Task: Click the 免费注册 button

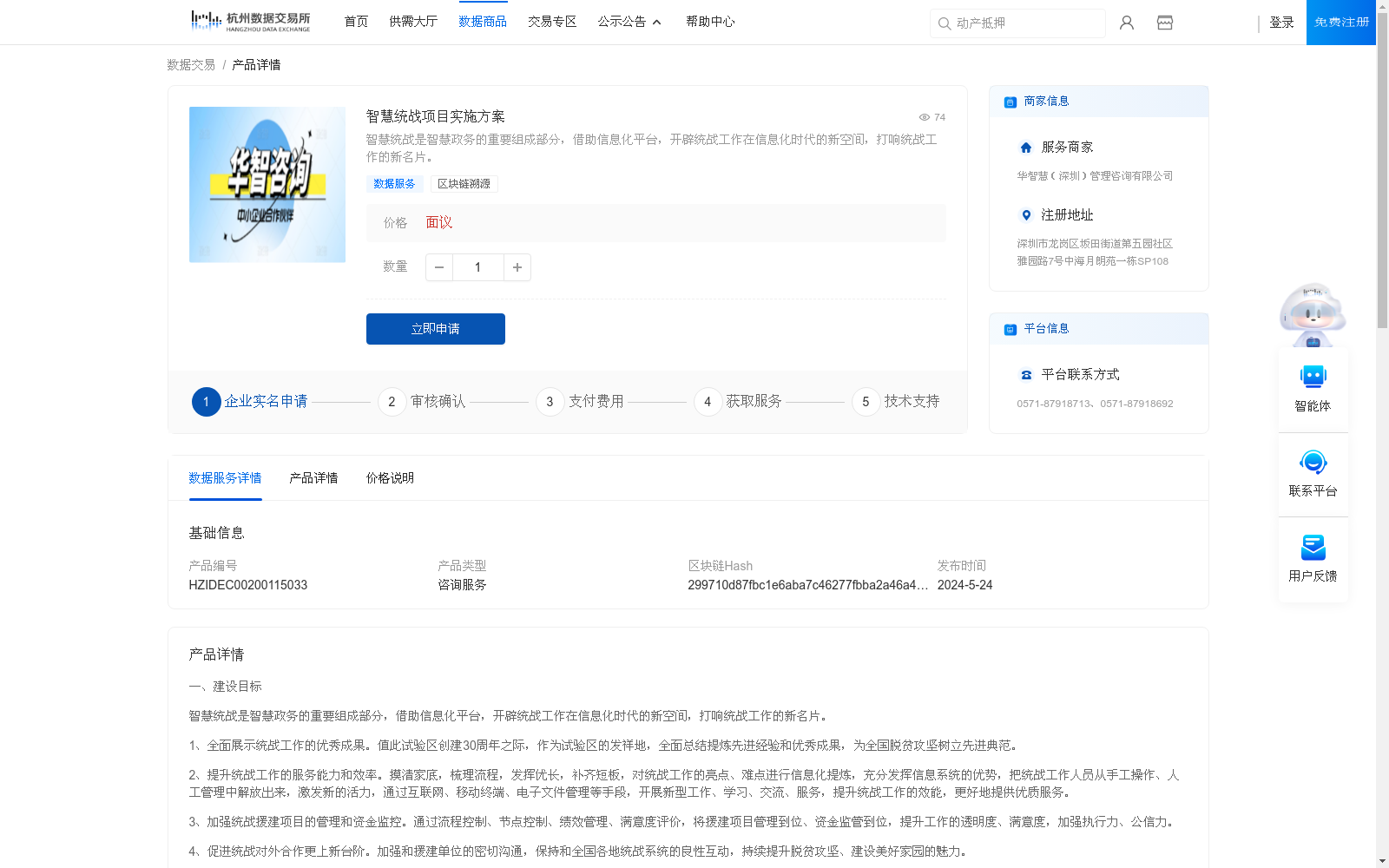Action: (x=1341, y=23)
